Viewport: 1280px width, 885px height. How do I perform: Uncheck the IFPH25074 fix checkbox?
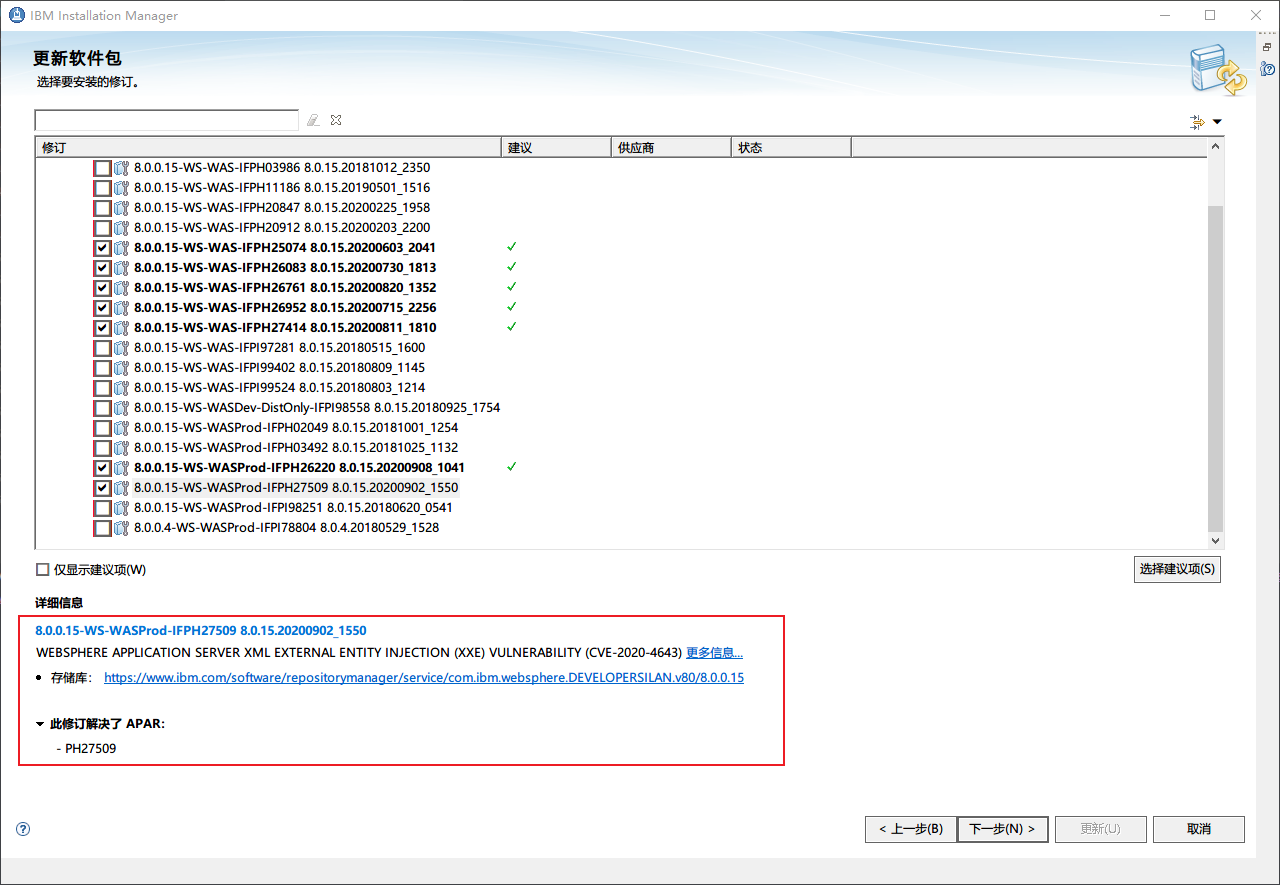[x=102, y=248]
